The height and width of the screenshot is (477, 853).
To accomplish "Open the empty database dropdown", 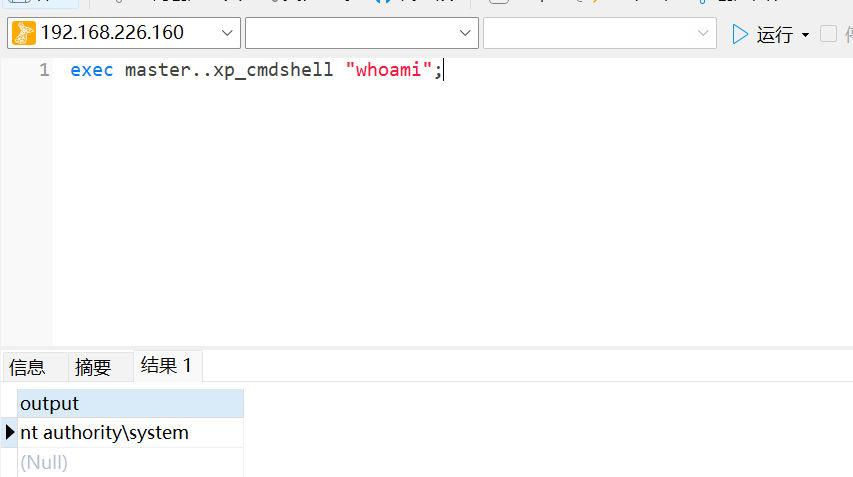I will [465, 33].
